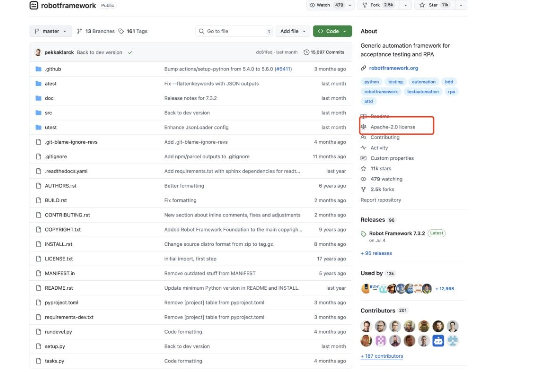Open the README.rst file

[x=59, y=288]
